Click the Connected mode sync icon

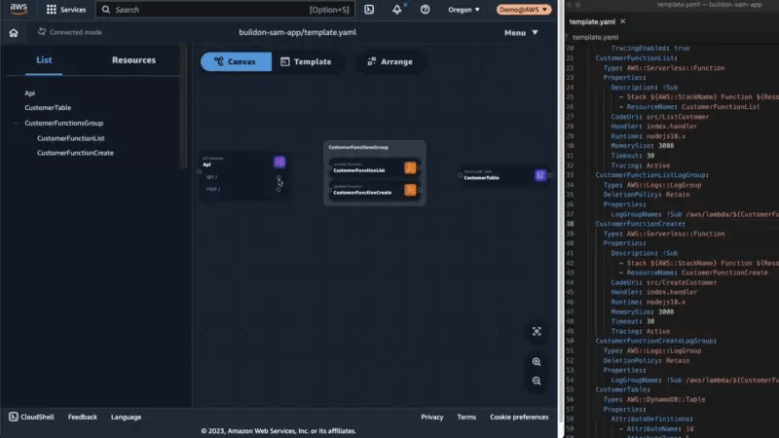[x=42, y=32]
